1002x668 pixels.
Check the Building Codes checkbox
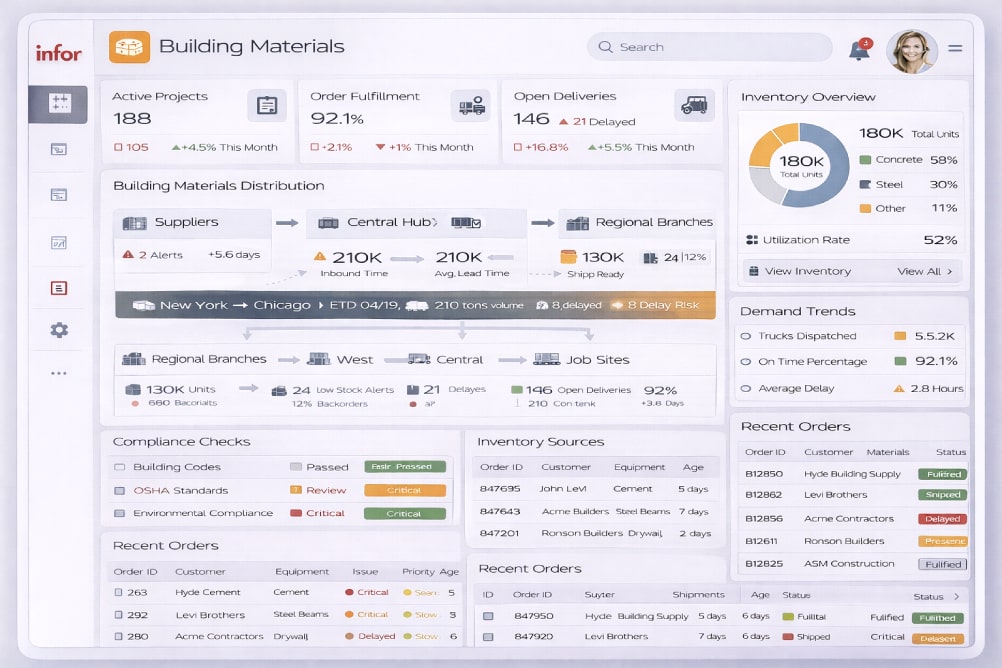coord(120,467)
